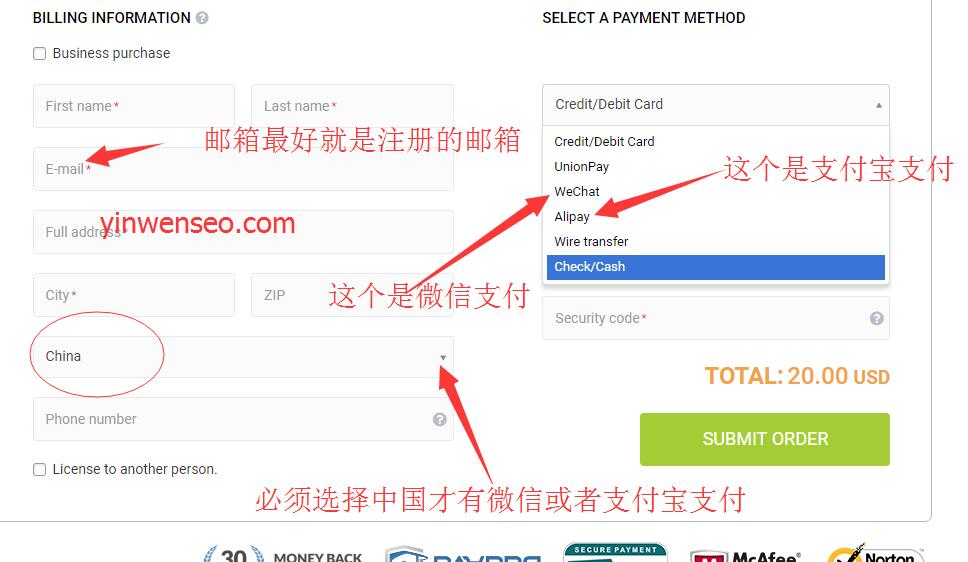This screenshot has width=968, height=562.
Task: Click the Secure Payment badge
Action: 615,552
